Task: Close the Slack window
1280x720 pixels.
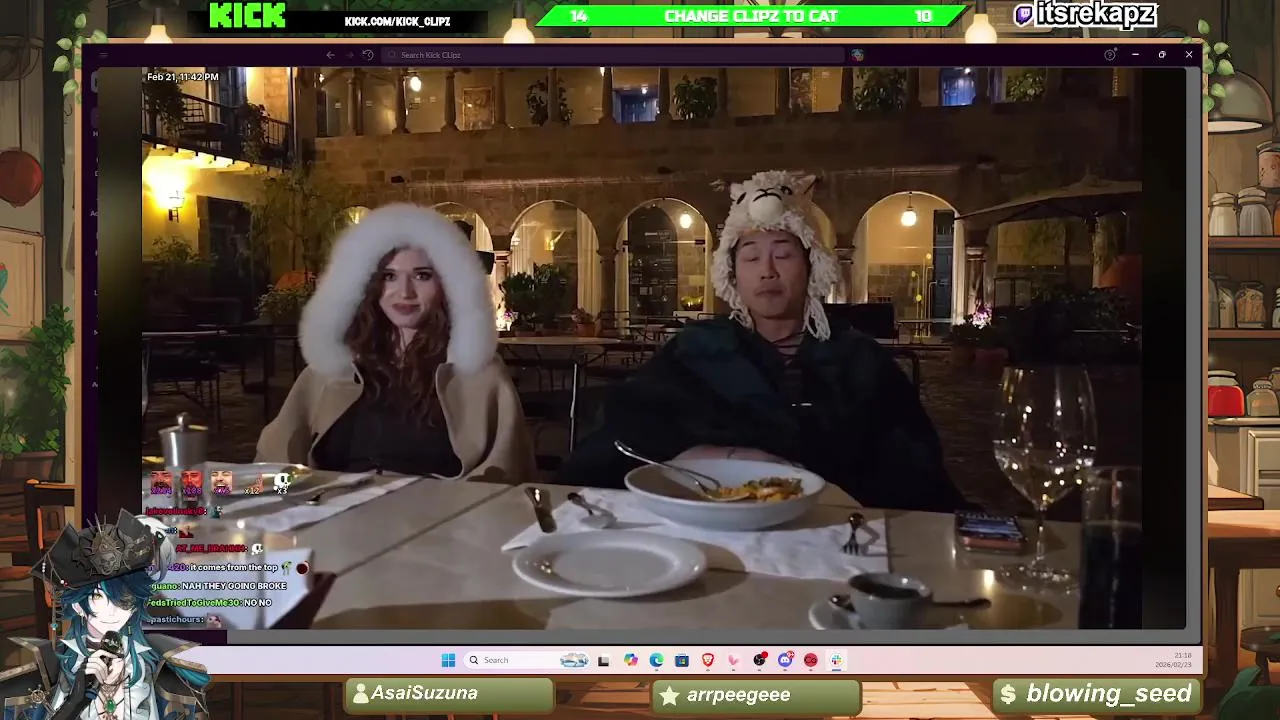Action: pyautogui.click(x=1189, y=55)
